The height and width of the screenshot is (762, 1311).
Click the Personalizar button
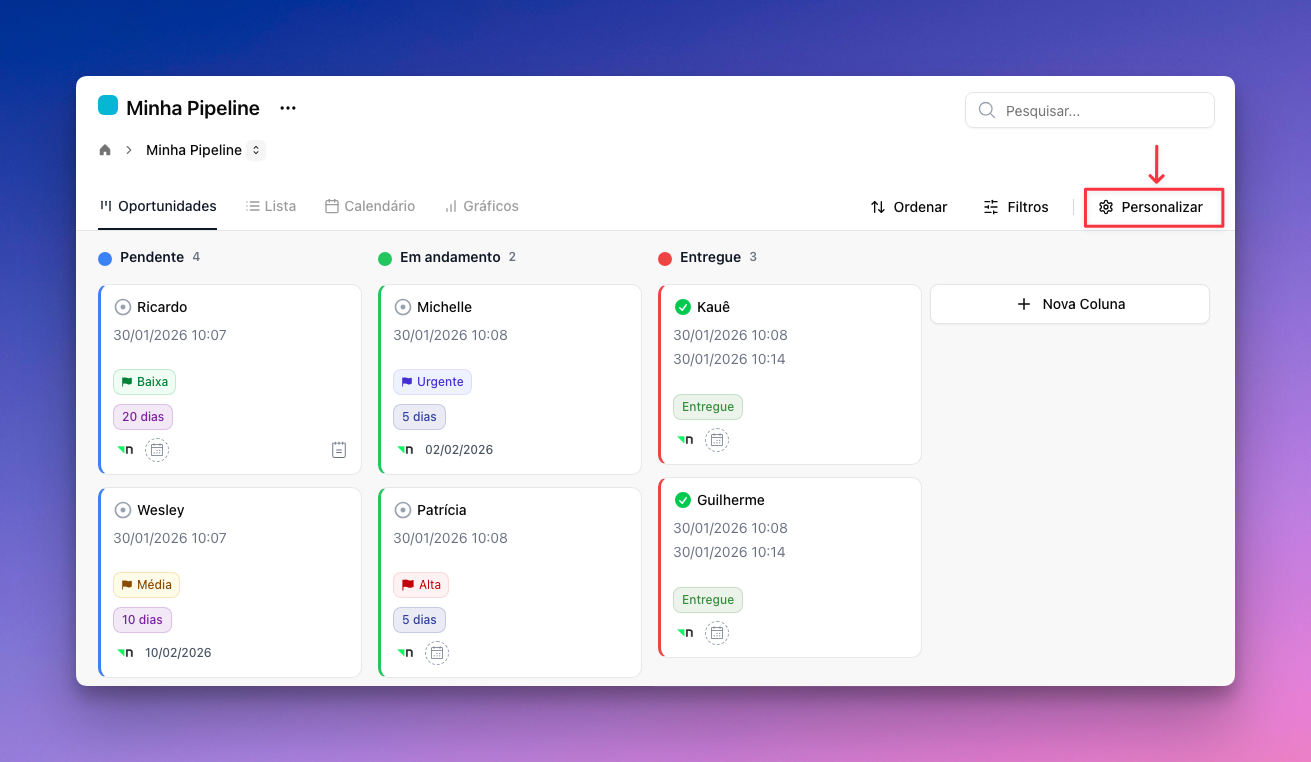(1153, 207)
